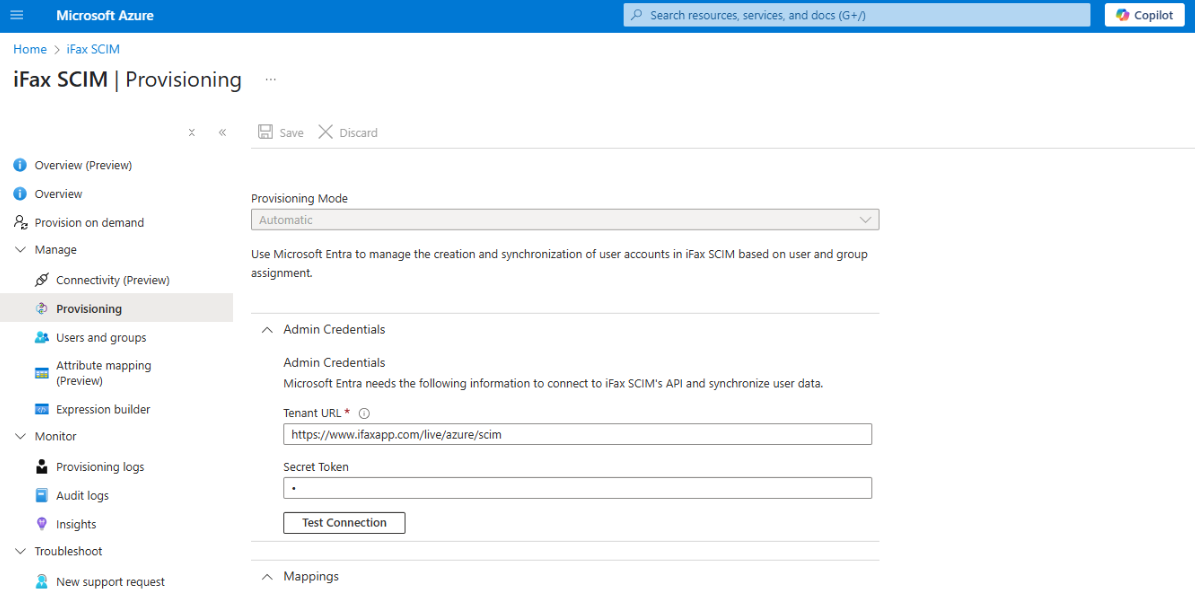Click the Provisioning logs icon

(x=42, y=466)
